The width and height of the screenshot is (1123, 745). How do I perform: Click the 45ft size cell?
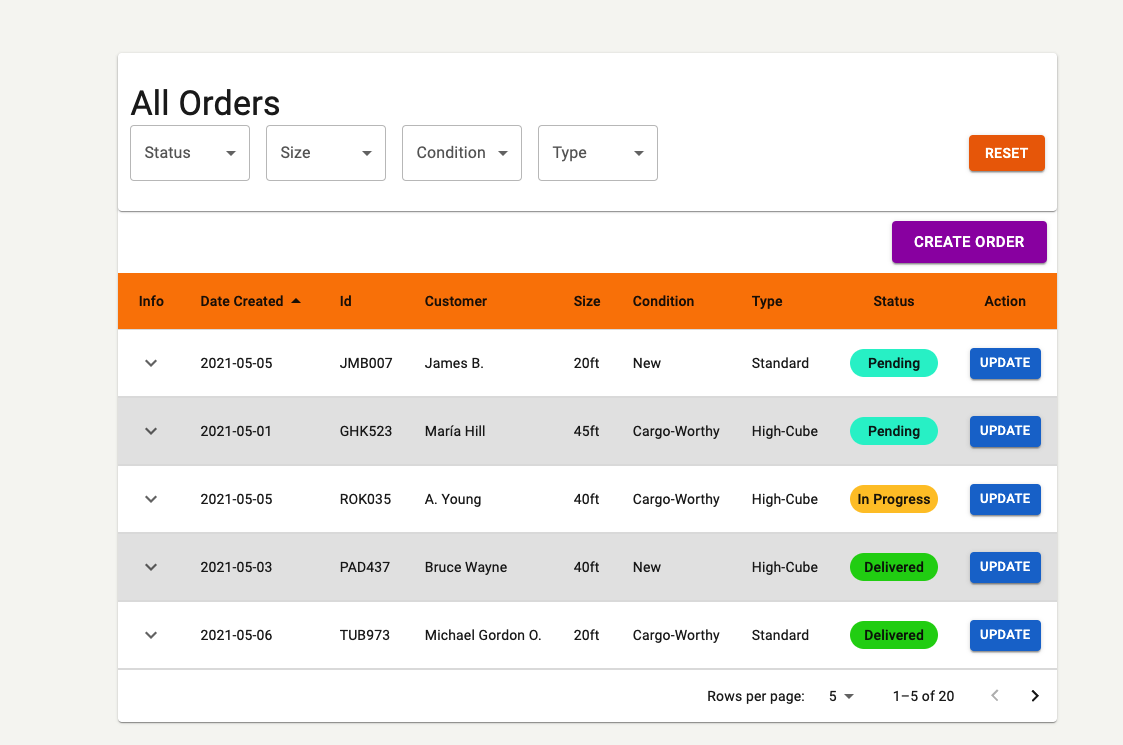pos(587,431)
